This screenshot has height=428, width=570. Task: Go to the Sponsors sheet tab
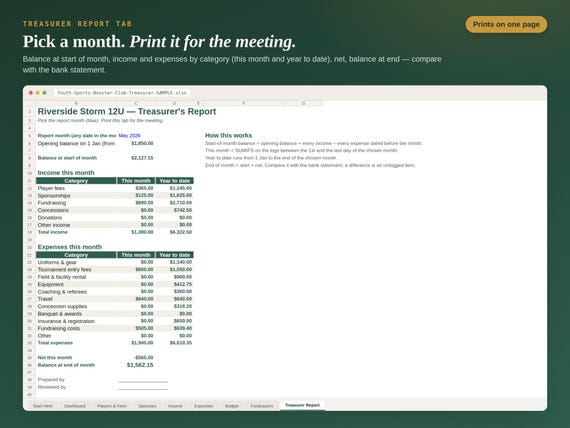[x=147, y=406]
